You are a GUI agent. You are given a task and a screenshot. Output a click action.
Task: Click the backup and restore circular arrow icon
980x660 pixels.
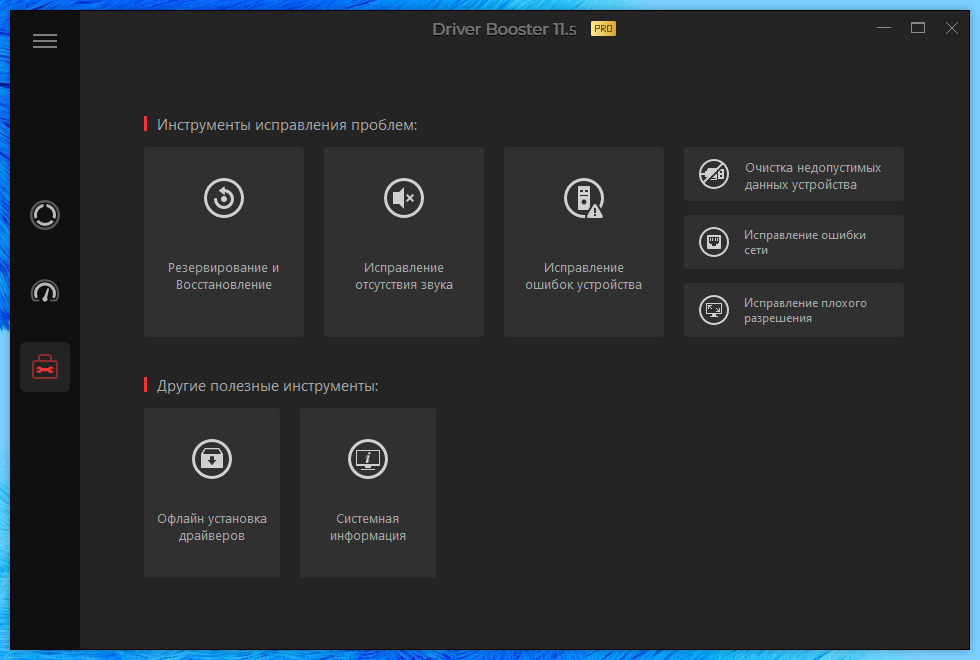[x=224, y=198]
